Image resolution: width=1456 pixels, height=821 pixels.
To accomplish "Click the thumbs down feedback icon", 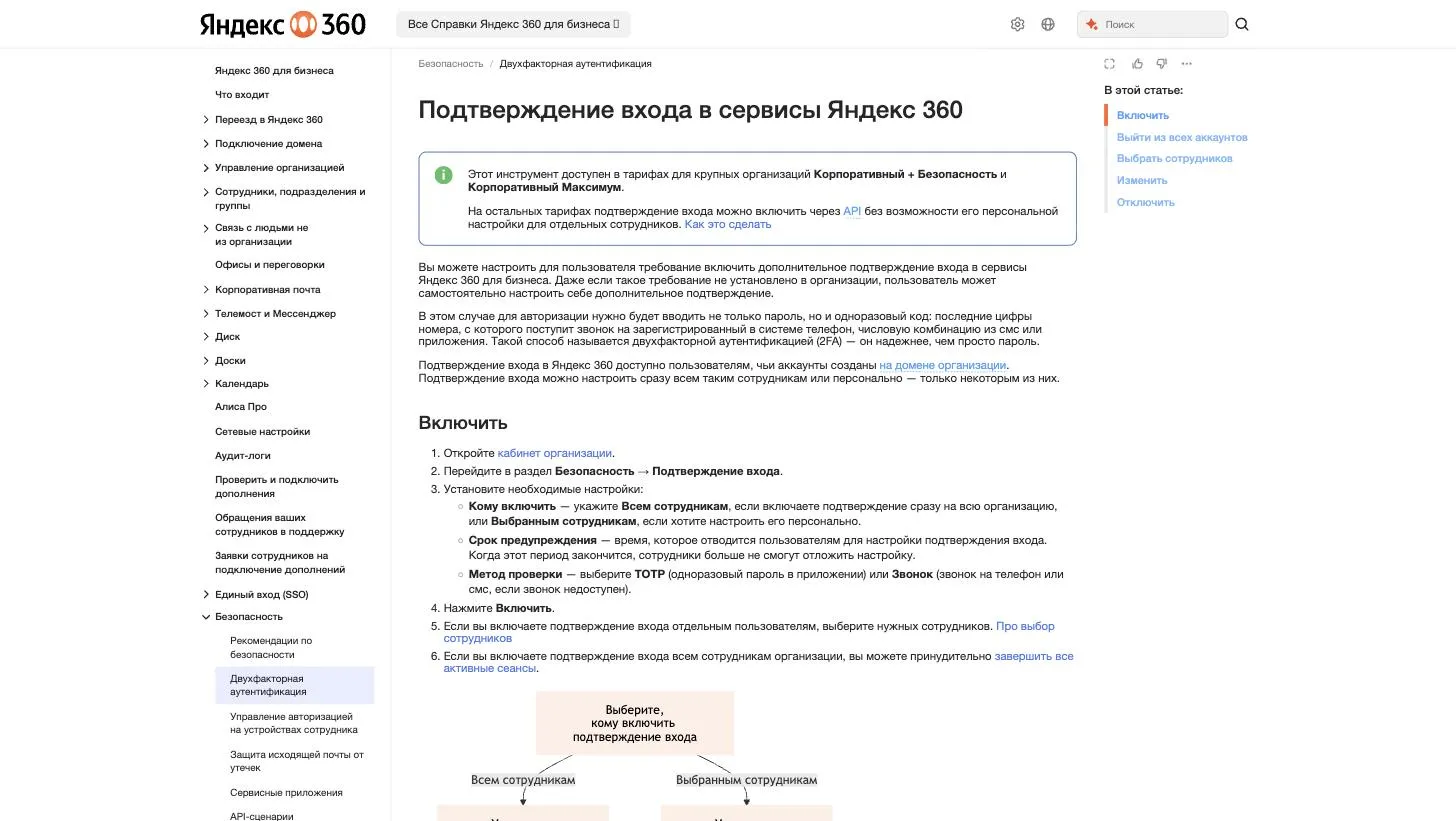I will [x=1161, y=64].
